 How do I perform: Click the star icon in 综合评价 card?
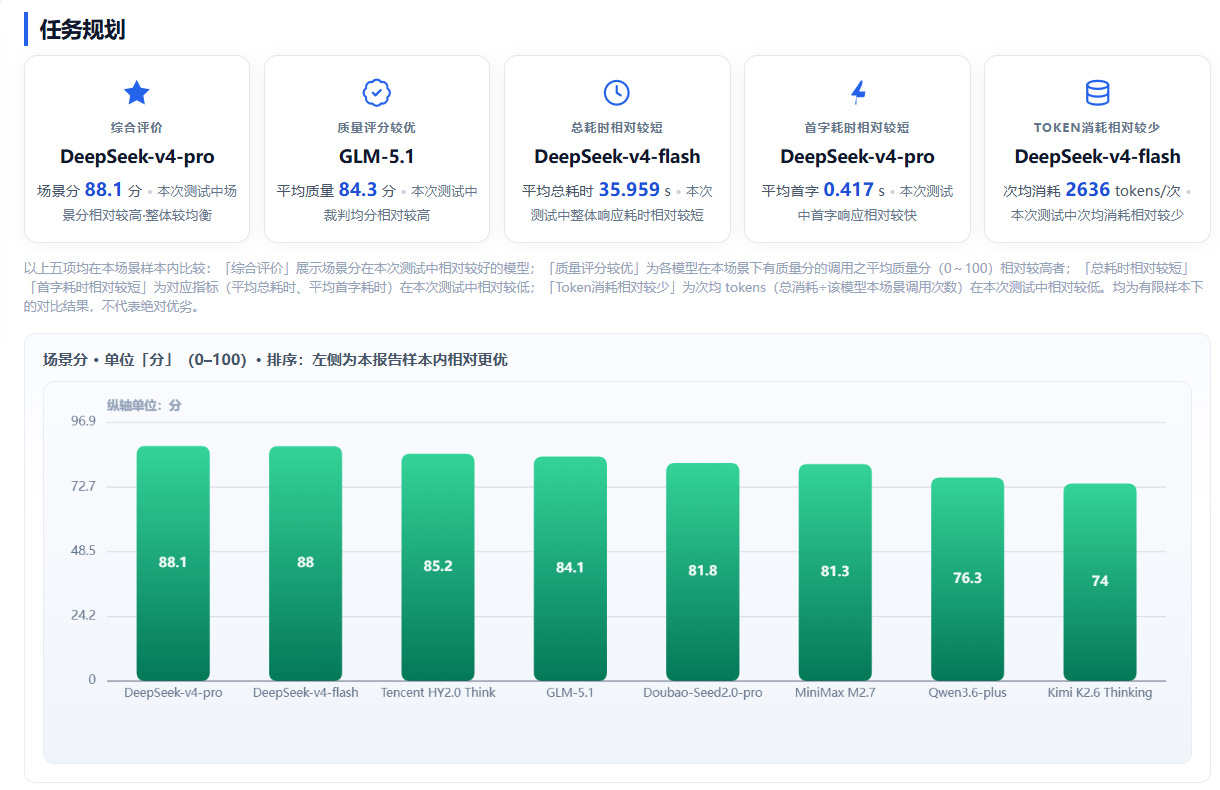point(136,93)
